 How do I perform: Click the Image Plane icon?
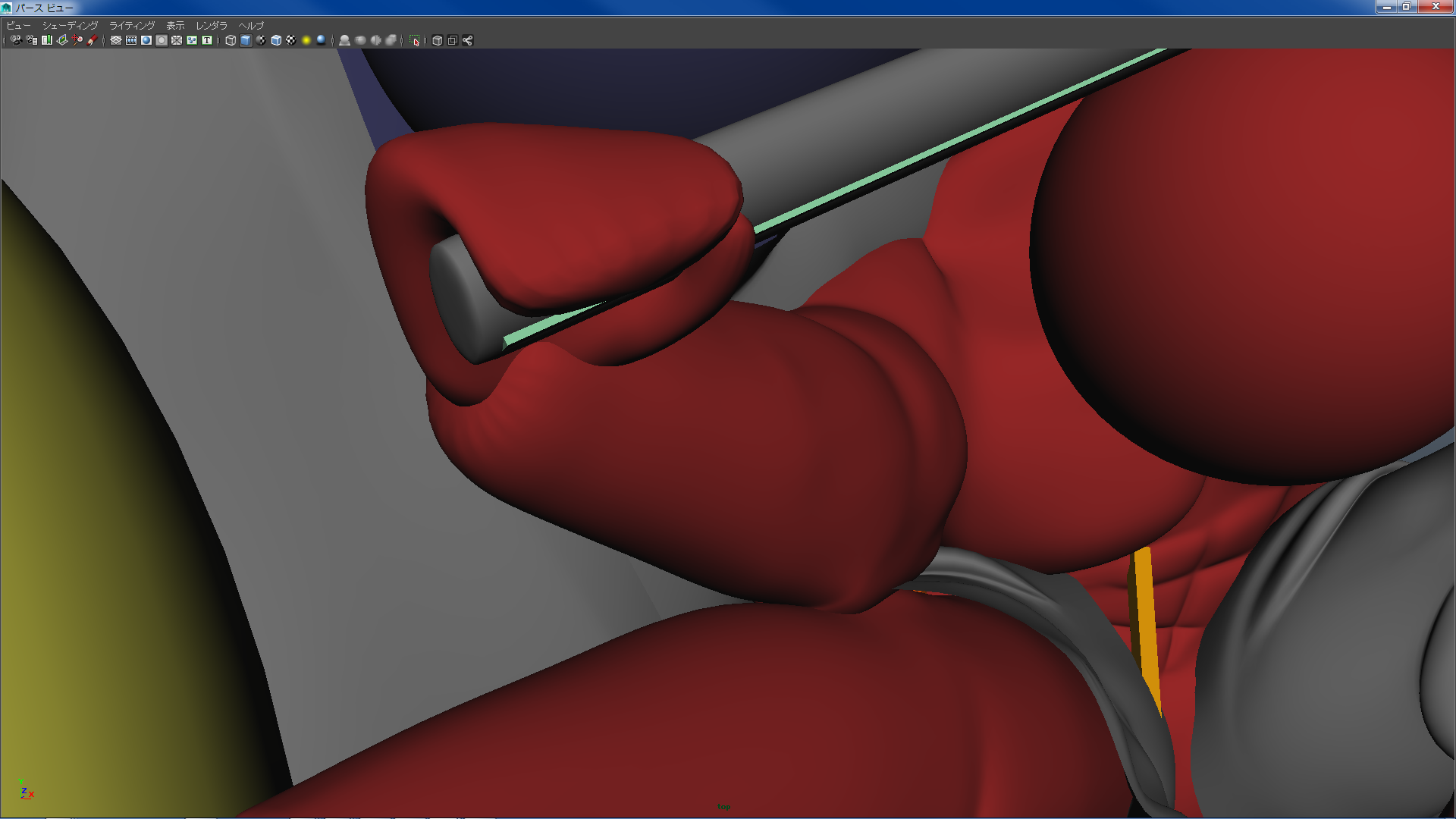pyautogui.click(x=62, y=40)
